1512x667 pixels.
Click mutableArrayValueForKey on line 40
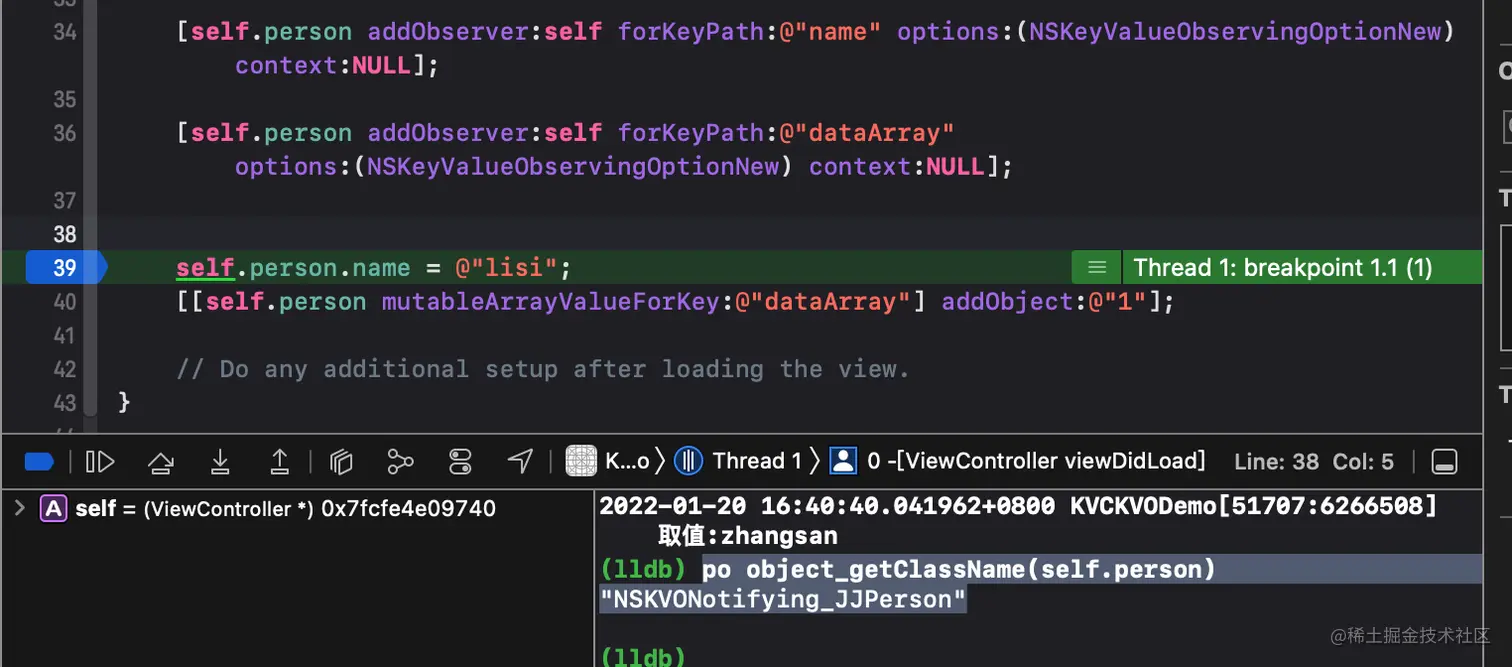pyautogui.click(x=551, y=302)
